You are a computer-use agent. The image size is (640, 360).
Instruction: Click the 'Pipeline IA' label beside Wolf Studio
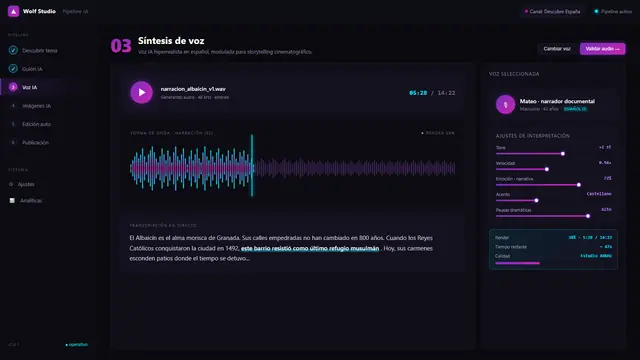(x=76, y=11)
